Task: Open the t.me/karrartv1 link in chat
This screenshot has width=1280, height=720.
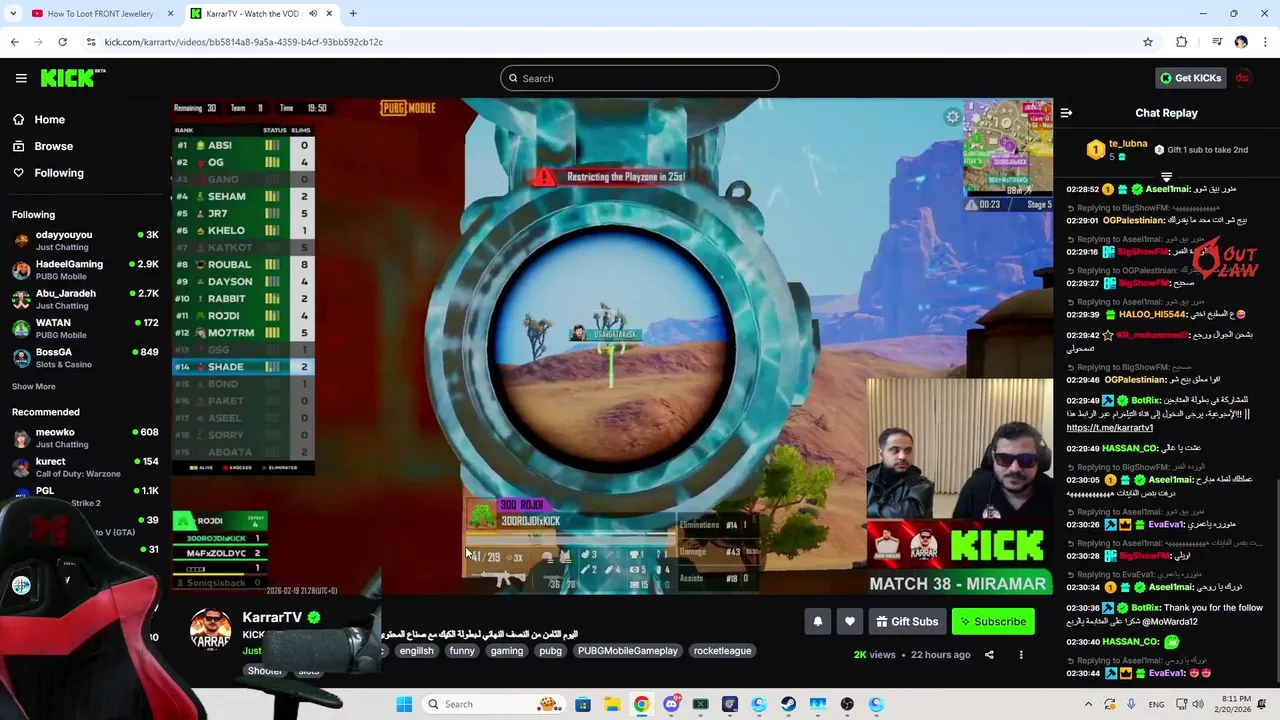Action: coord(1109,428)
